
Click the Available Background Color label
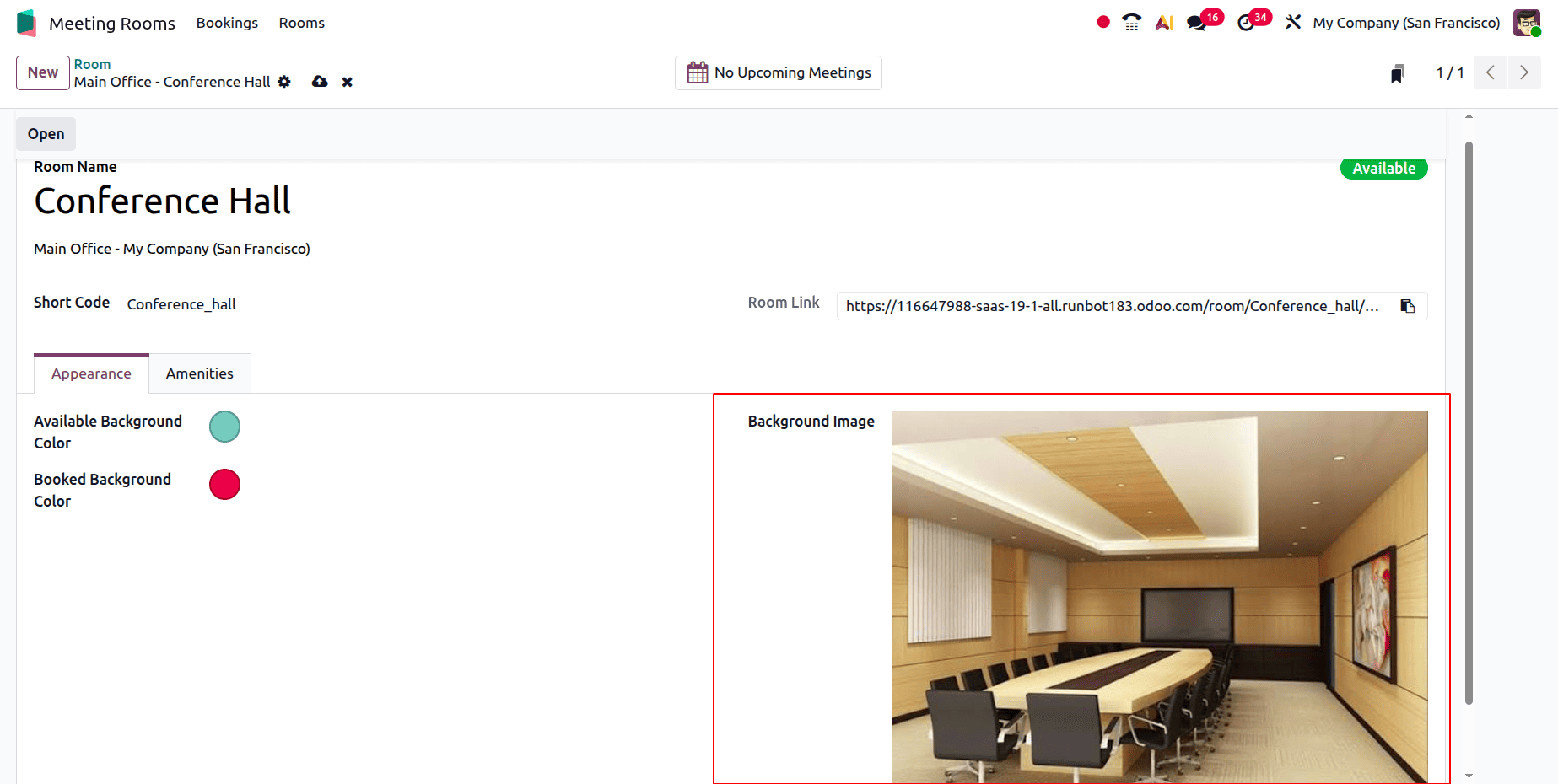pos(108,432)
